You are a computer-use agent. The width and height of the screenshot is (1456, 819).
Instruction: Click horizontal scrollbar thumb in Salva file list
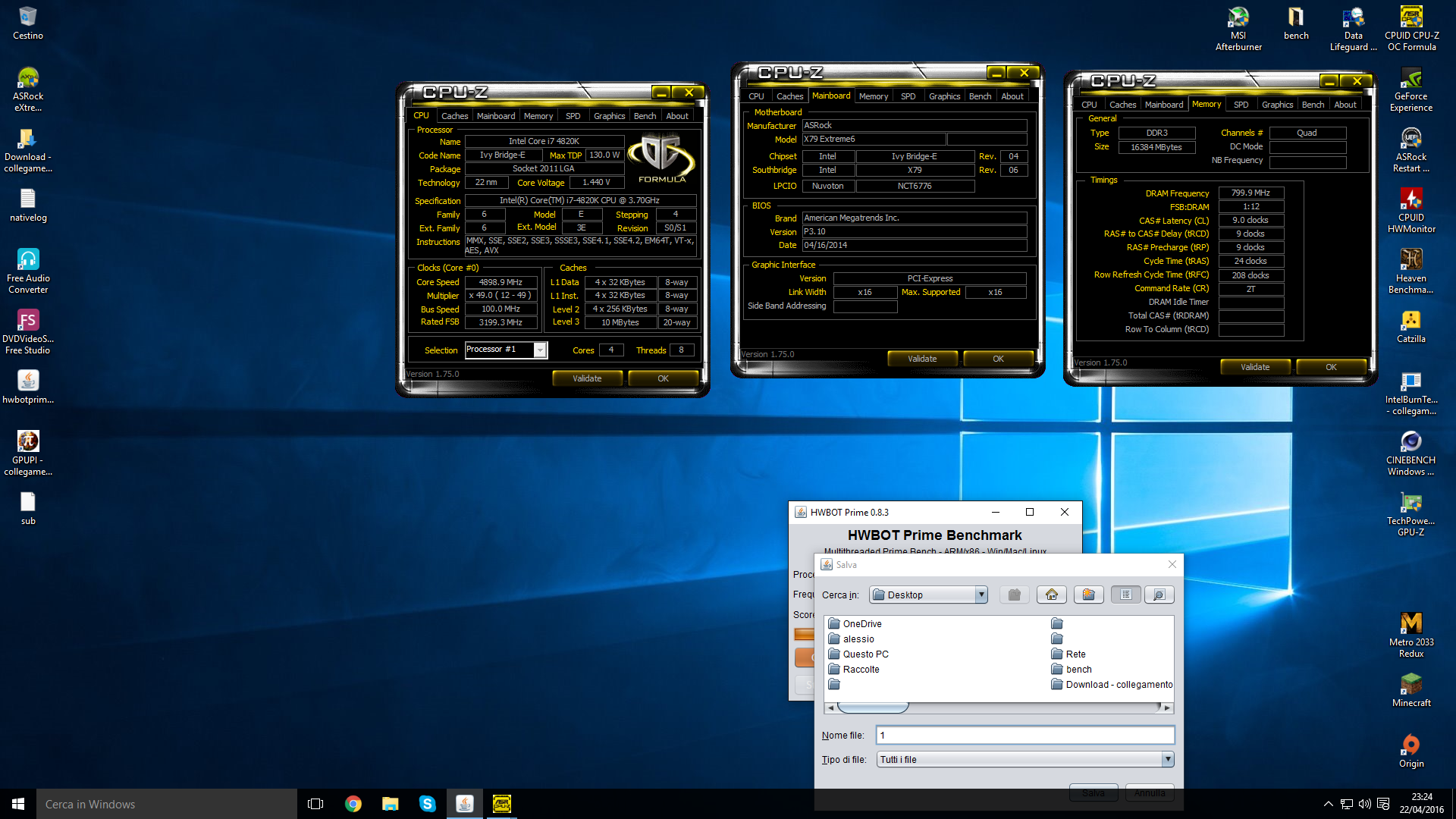pos(873,708)
